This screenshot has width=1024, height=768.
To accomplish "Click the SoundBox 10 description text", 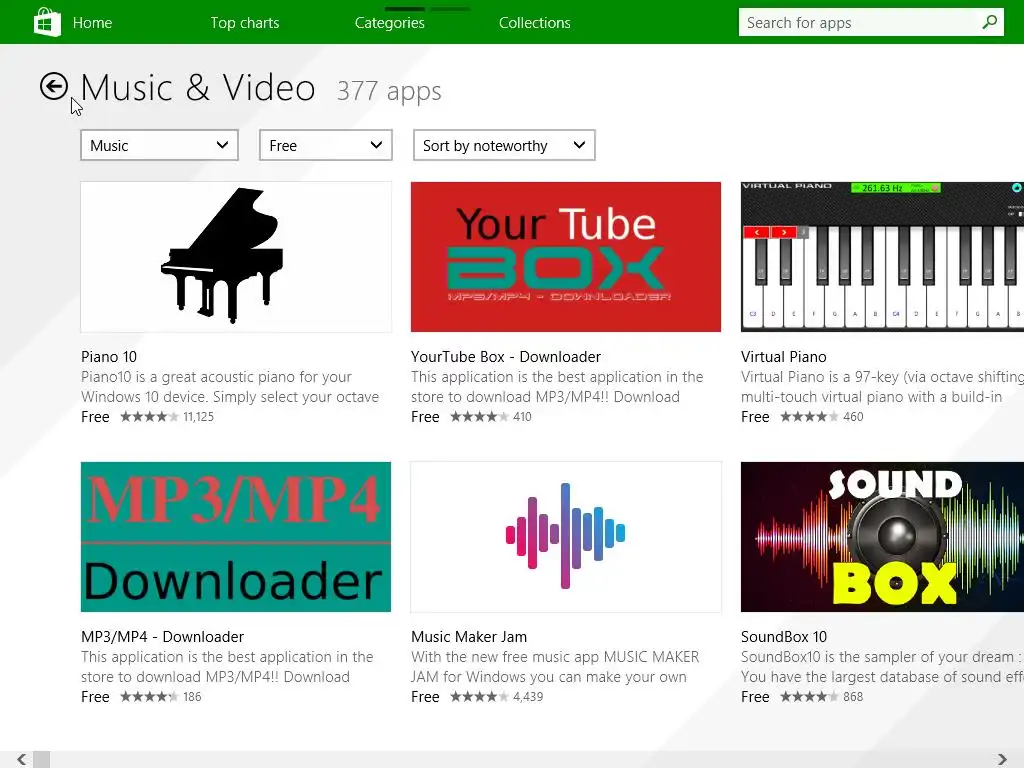I will click(x=882, y=667).
